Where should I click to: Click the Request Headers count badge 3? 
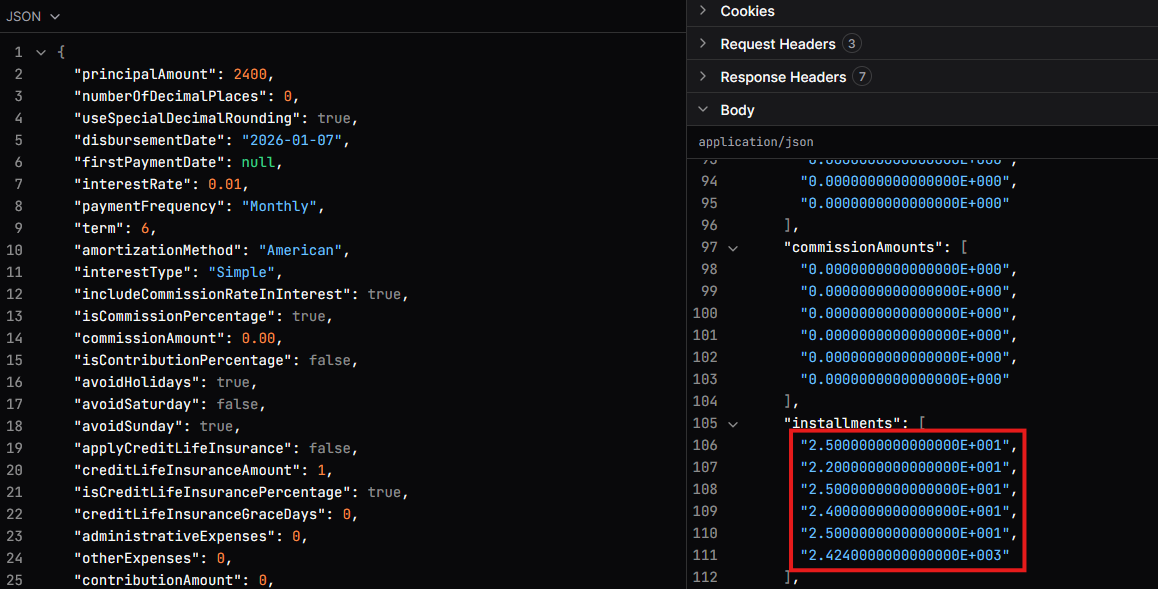click(851, 44)
